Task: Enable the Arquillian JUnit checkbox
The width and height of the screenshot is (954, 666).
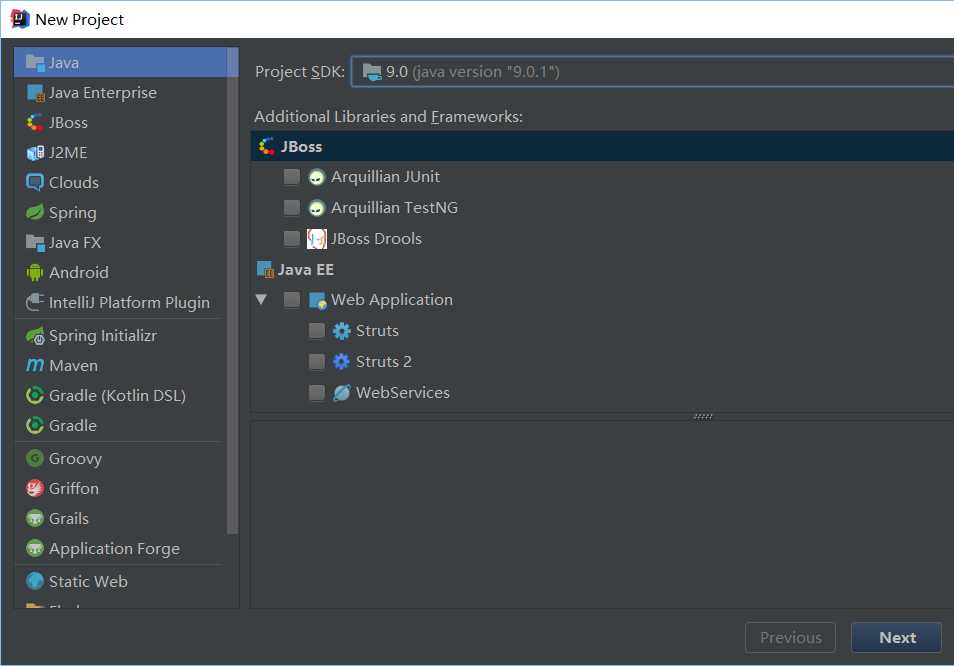Action: pyautogui.click(x=292, y=177)
